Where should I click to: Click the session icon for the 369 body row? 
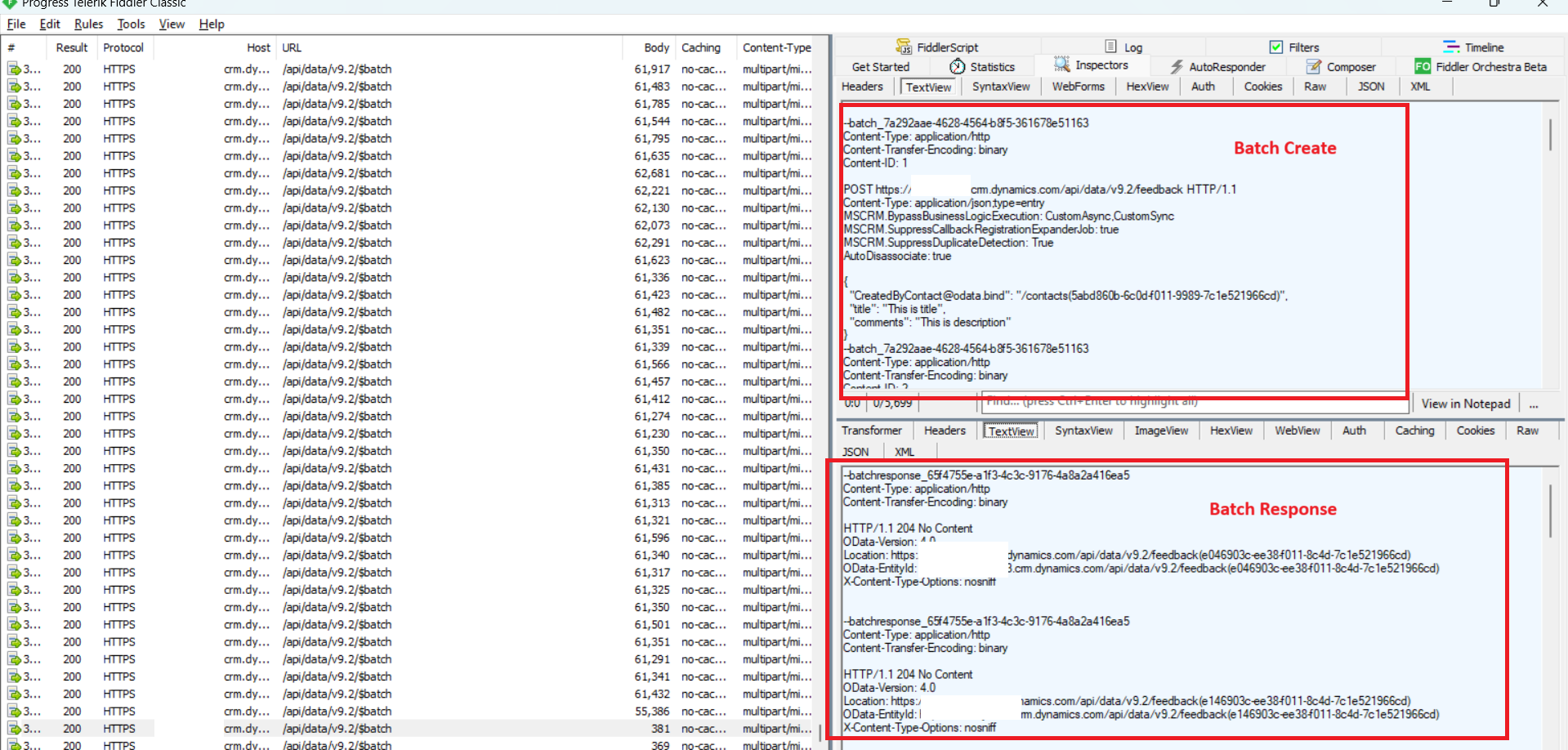[x=15, y=745]
